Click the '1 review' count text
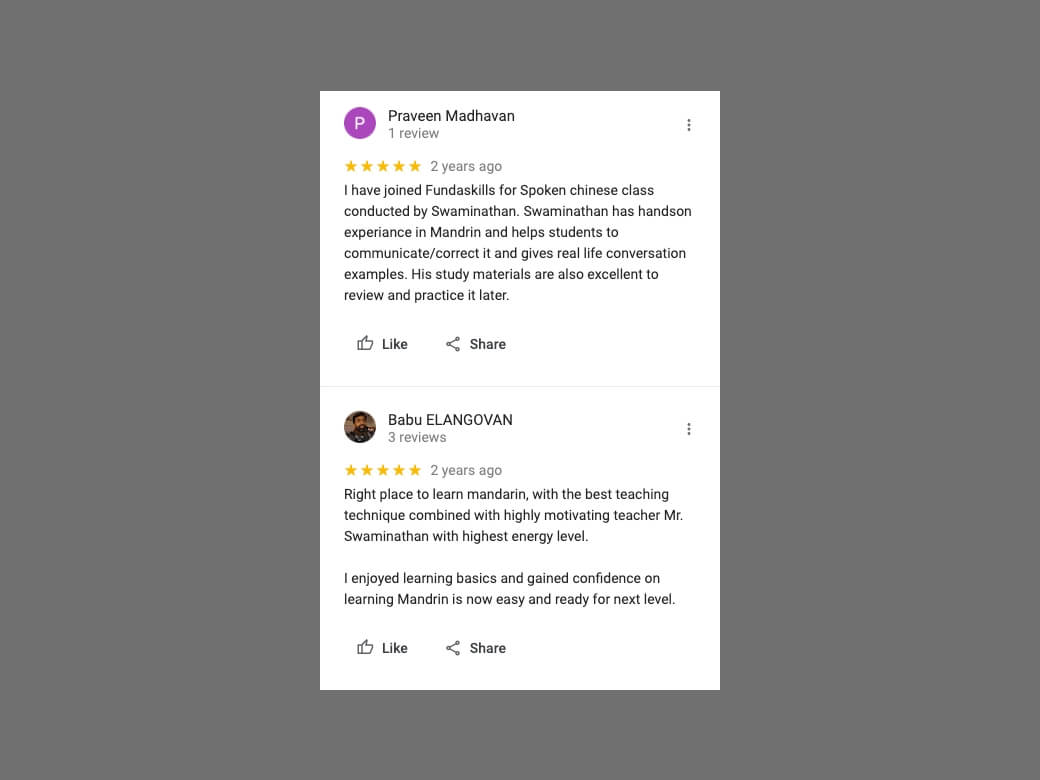 tap(413, 134)
